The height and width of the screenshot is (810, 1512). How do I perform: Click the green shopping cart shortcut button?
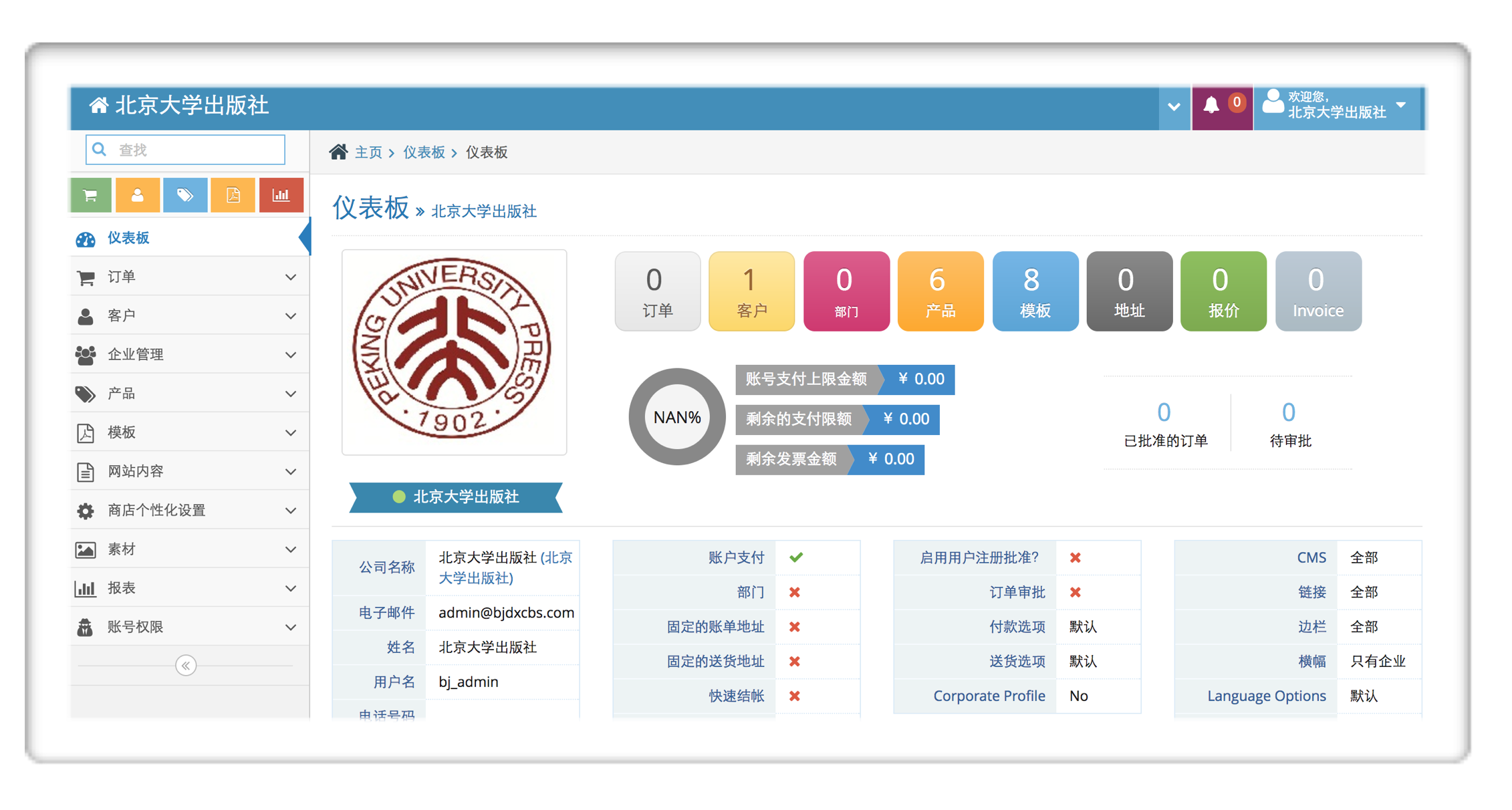point(91,195)
